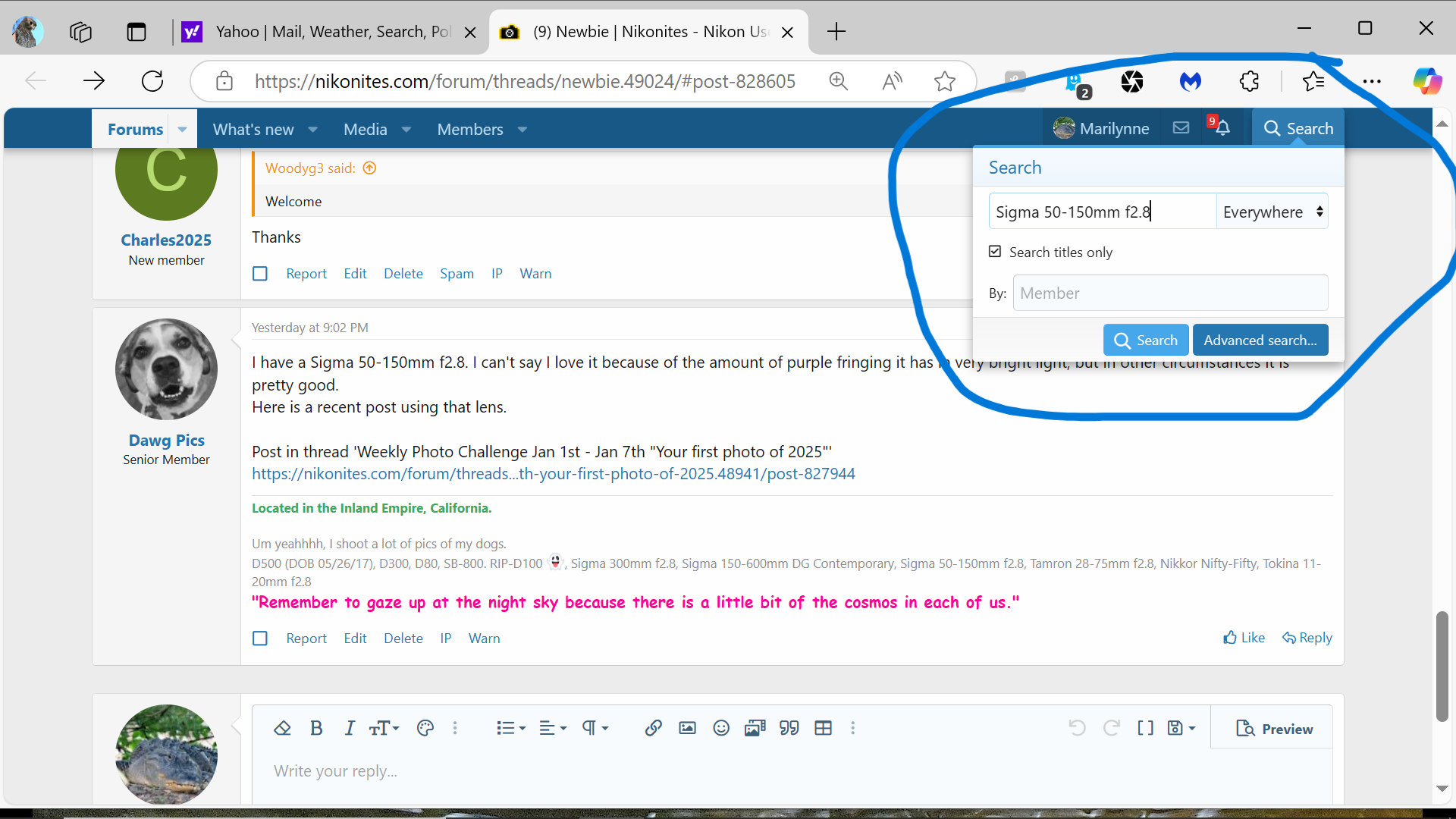
Task: Expand the font size dropdown in editor
Action: click(384, 728)
